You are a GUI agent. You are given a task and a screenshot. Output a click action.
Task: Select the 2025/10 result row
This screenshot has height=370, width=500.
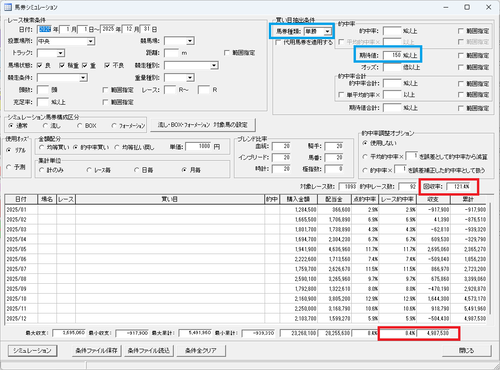pos(246,299)
